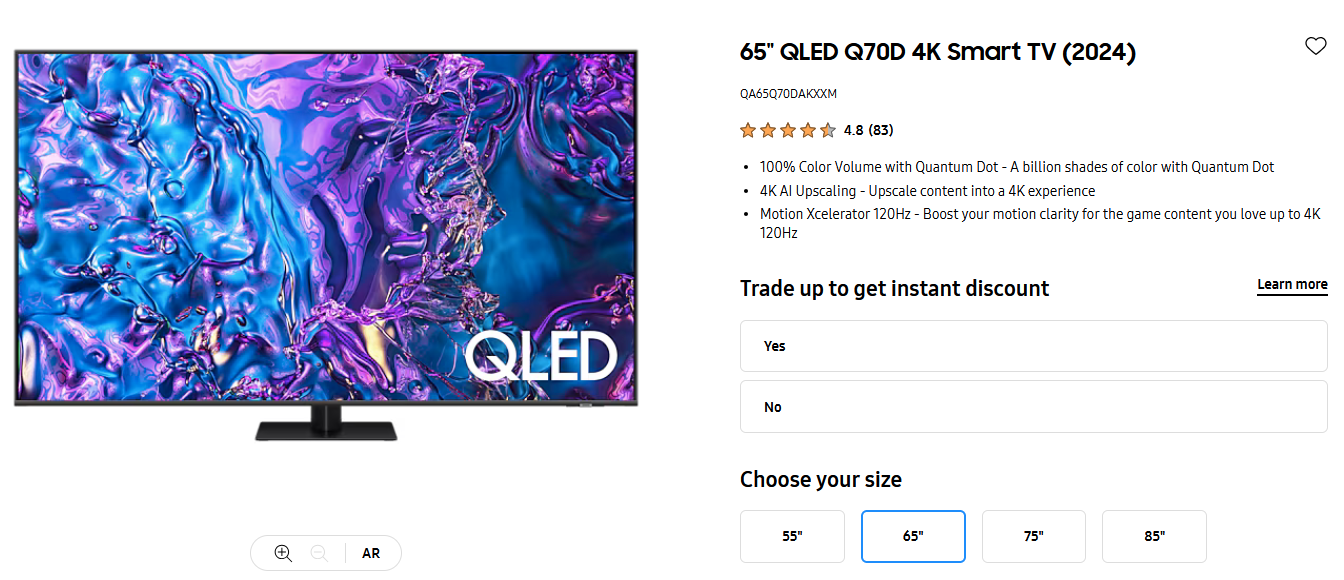Select the 85" screen size
Image resolution: width=1344 pixels, height=580 pixels.
tap(1154, 536)
